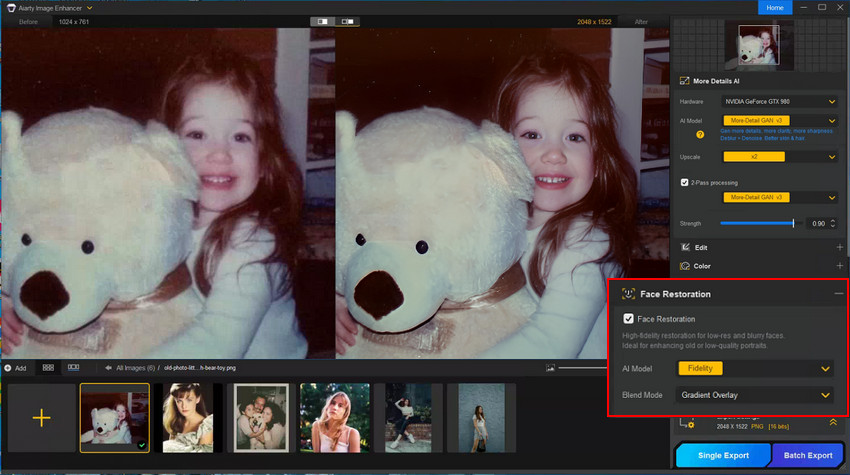Open the Face Restoration AI Model Fidelity dropdown
This screenshot has height=475, width=850.
click(754, 368)
